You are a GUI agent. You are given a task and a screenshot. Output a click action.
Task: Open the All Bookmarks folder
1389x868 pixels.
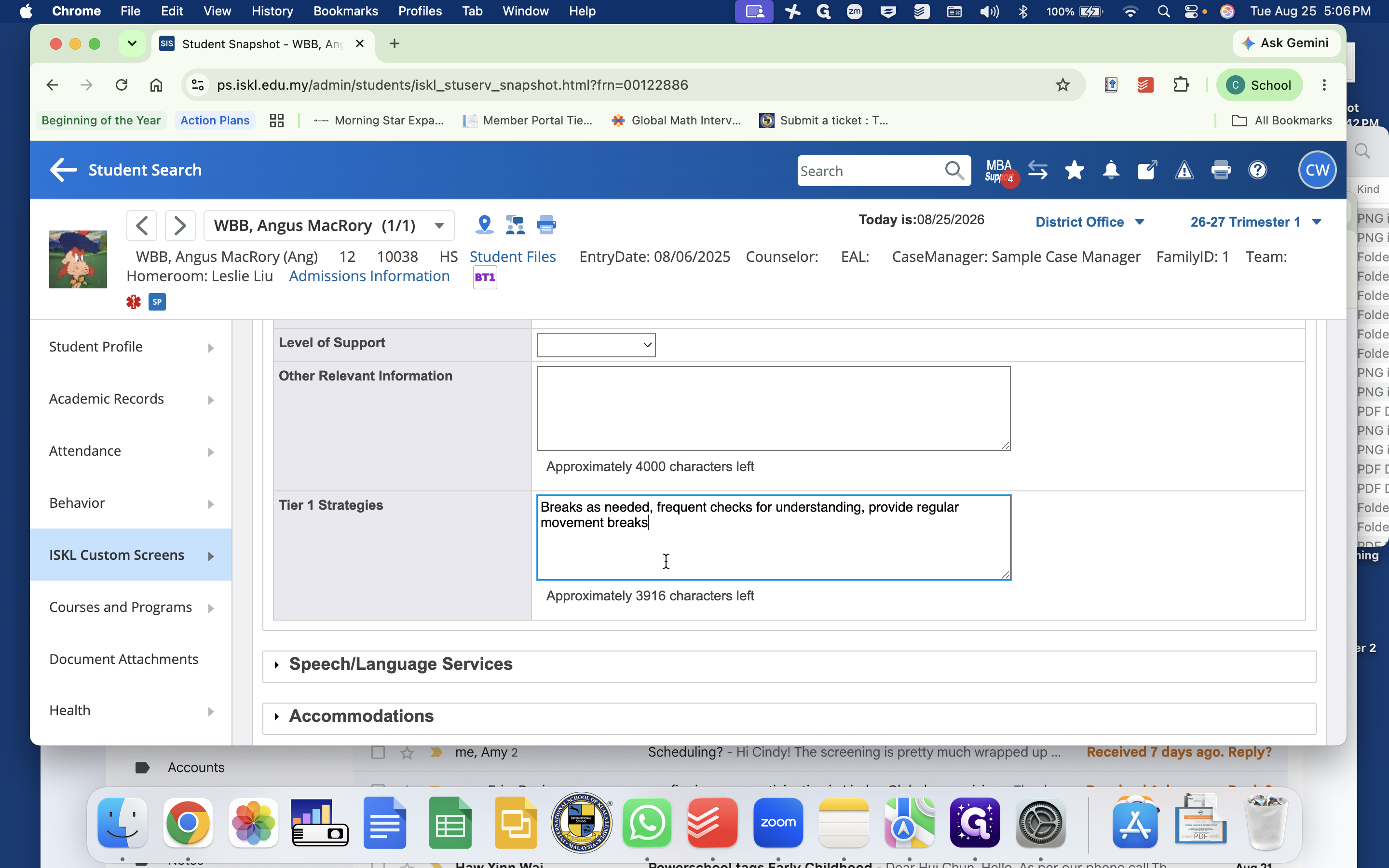1281,121
